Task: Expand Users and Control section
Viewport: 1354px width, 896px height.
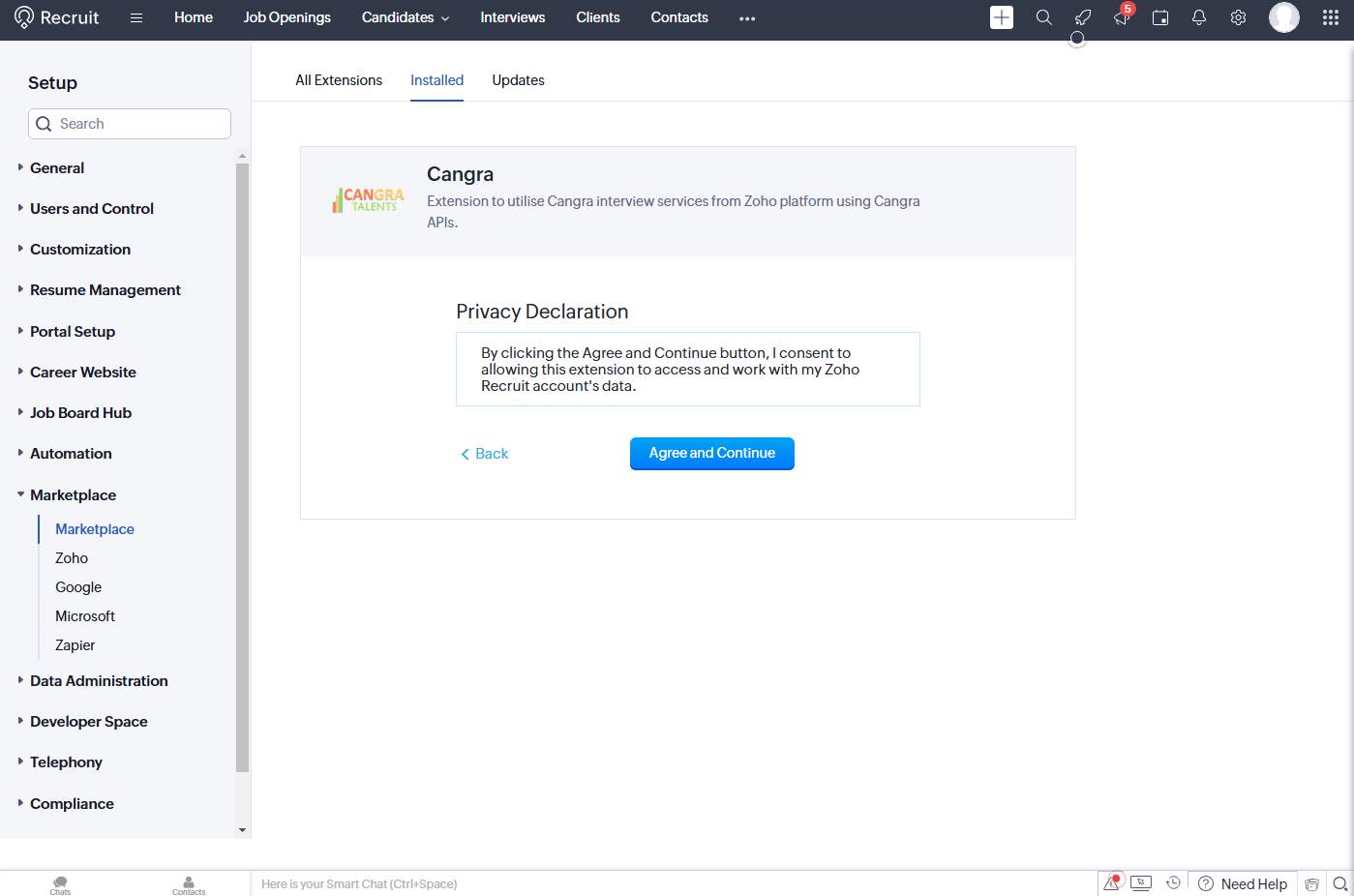Action: (92, 208)
